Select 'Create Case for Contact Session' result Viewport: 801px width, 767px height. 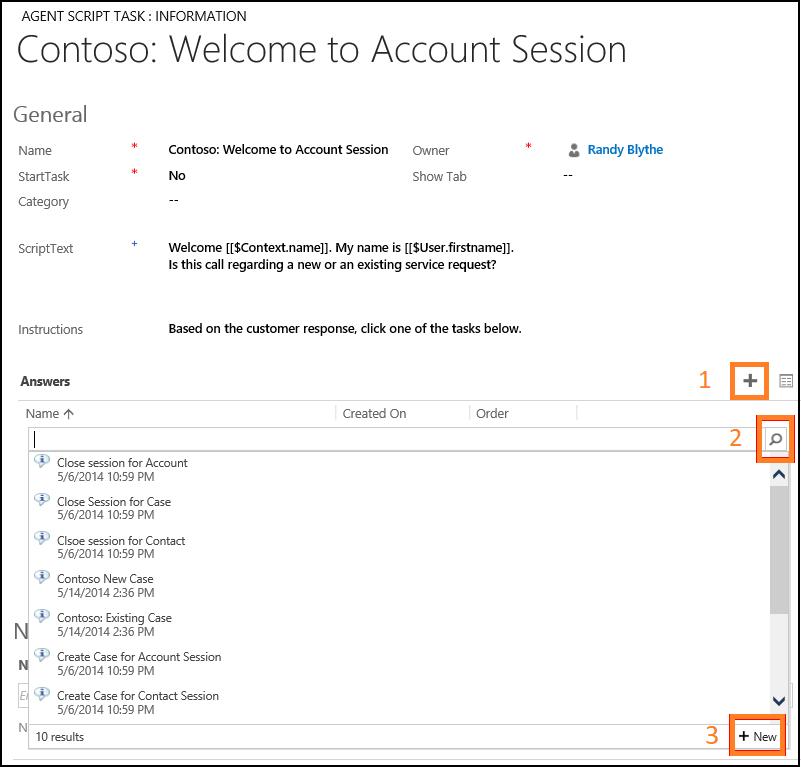click(x=138, y=702)
